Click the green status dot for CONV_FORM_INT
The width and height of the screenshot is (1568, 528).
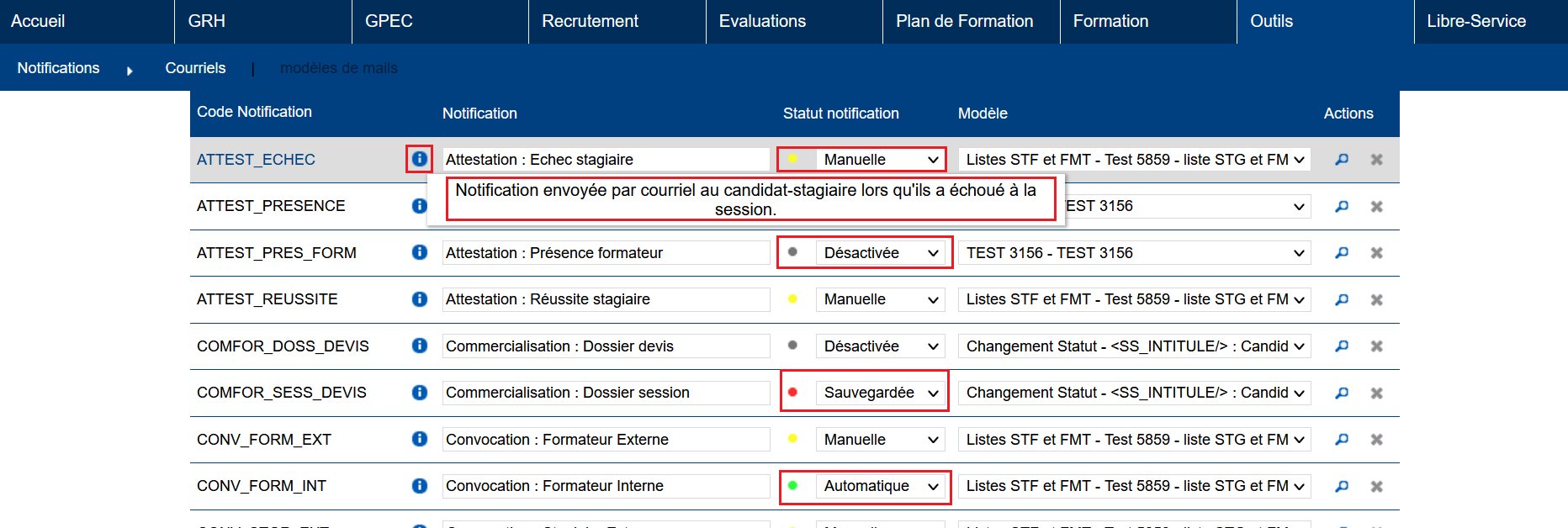(x=792, y=486)
